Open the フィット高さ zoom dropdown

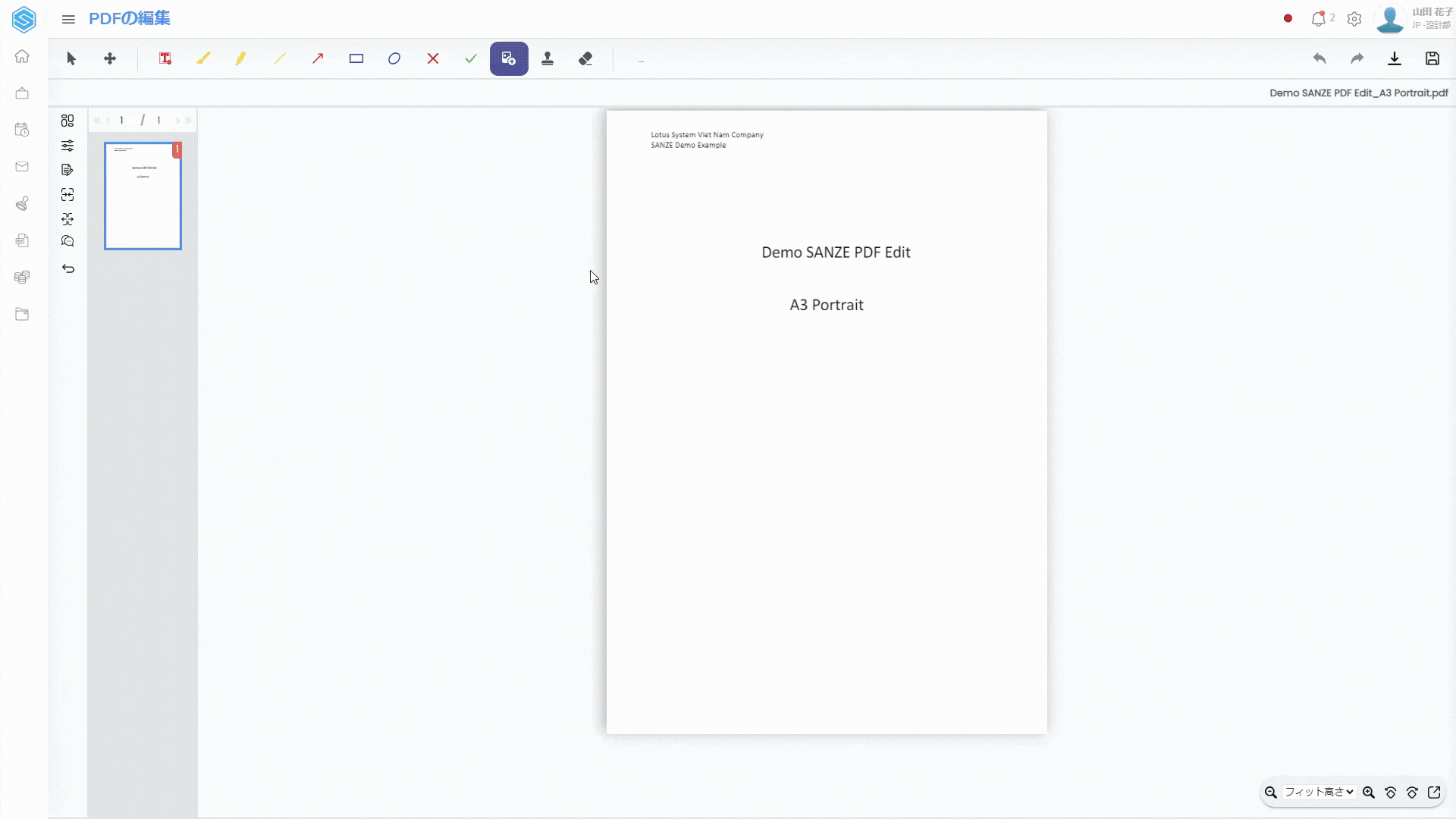tap(1319, 792)
